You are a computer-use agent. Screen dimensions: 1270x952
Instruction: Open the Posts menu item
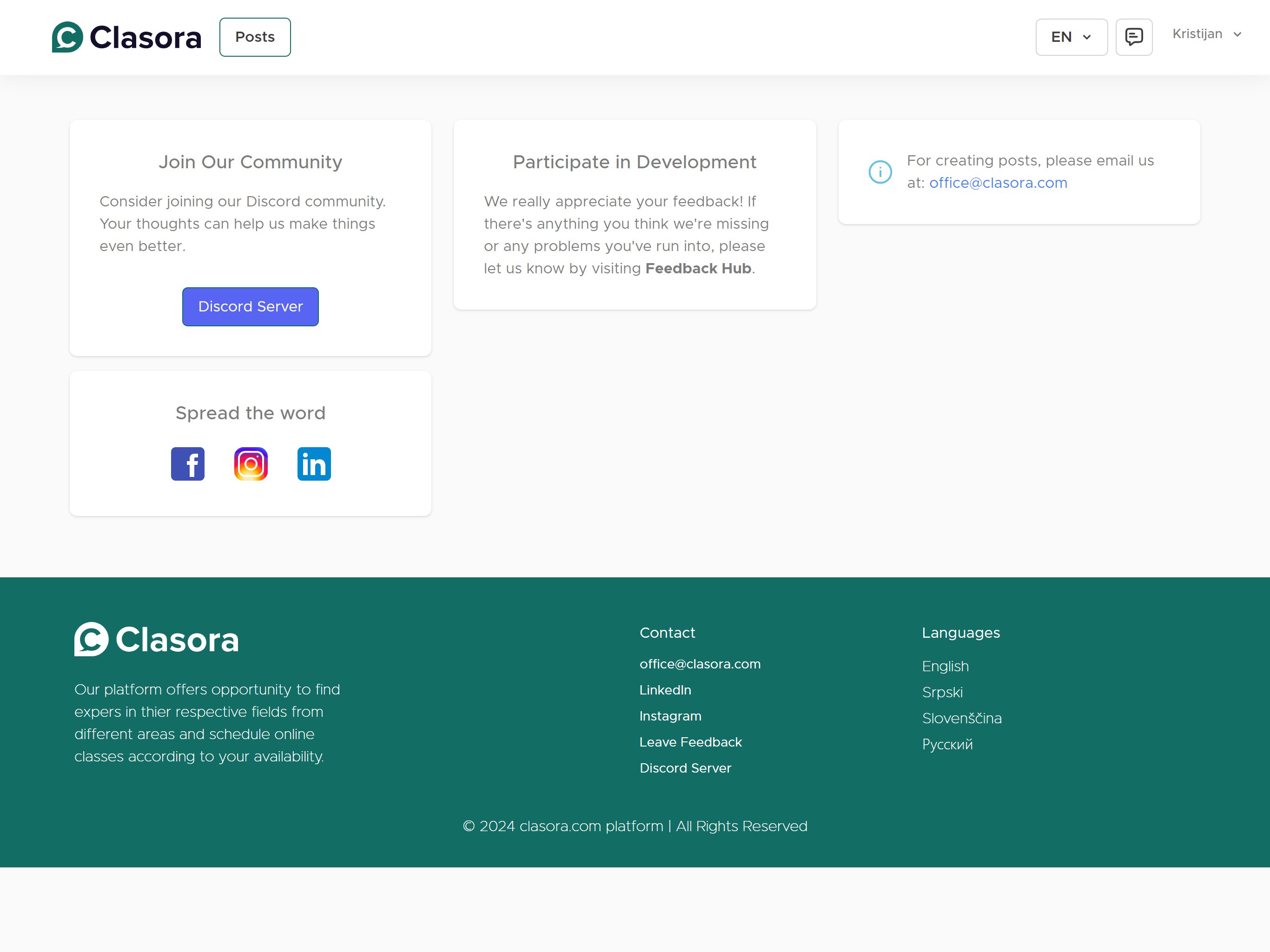click(255, 37)
